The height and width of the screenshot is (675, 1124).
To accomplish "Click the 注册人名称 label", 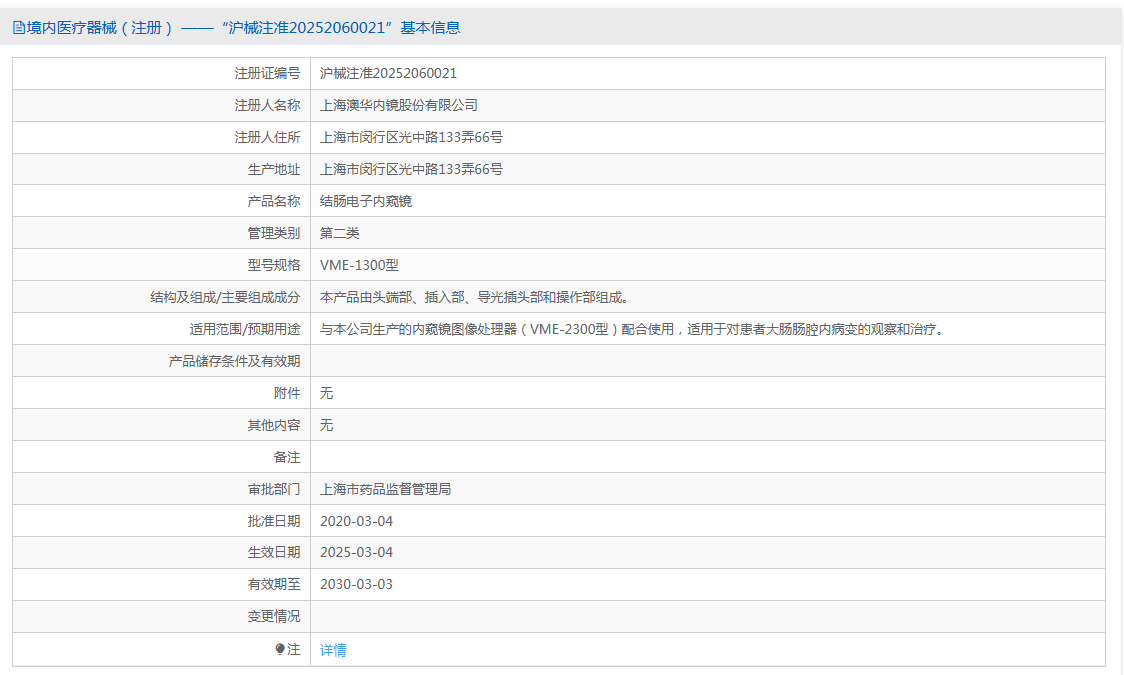I will click(x=267, y=105).
